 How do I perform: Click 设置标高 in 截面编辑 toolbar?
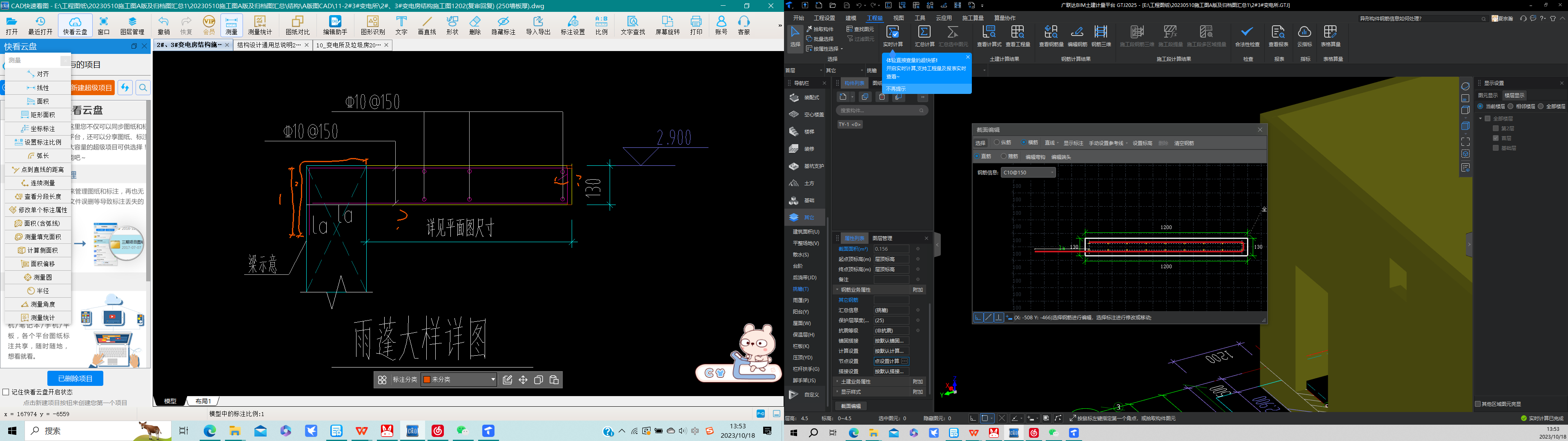pos(1143,143)
